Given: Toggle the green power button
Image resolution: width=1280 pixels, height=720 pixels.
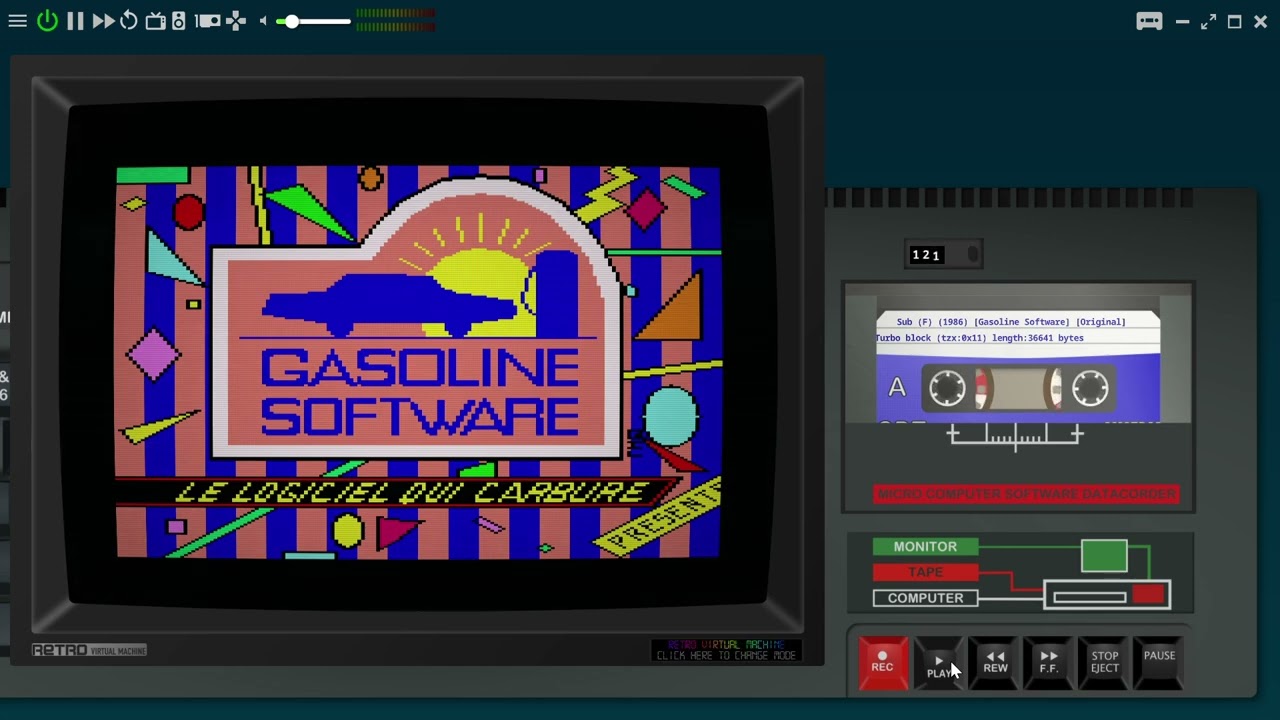Looking at the screenshot, I should [x=47, y=21].
